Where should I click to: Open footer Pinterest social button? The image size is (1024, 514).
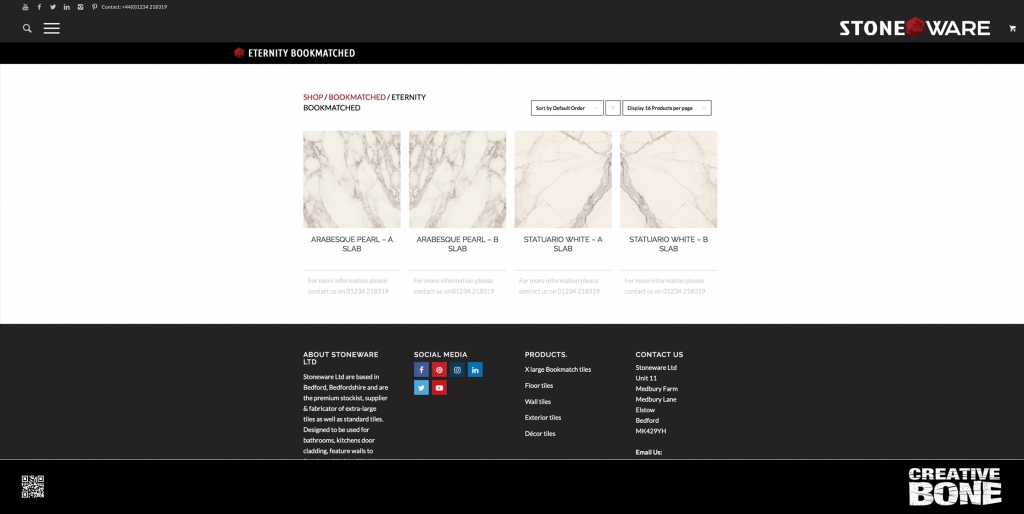[x=439, y=370]
